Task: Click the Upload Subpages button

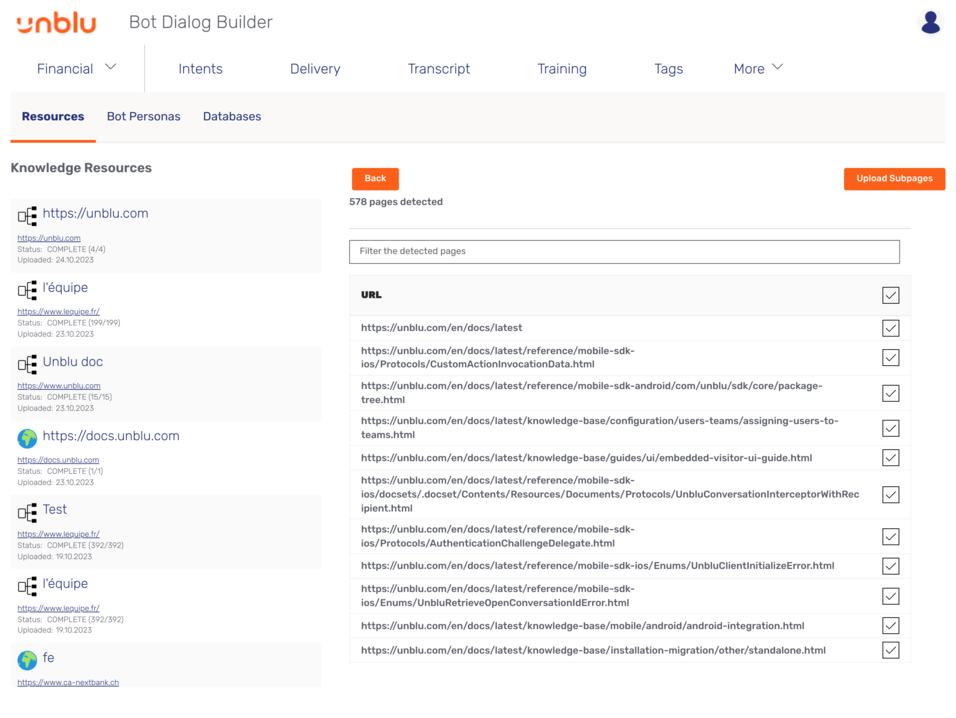Action: pos(893,178)
